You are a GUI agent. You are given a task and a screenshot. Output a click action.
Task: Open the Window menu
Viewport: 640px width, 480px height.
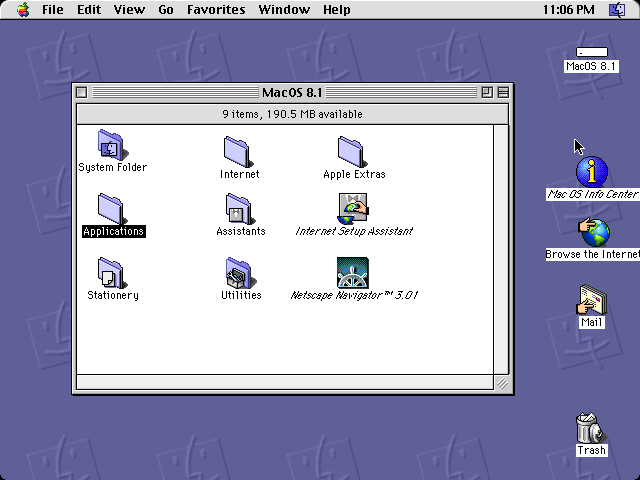click(x=284, y=9)
